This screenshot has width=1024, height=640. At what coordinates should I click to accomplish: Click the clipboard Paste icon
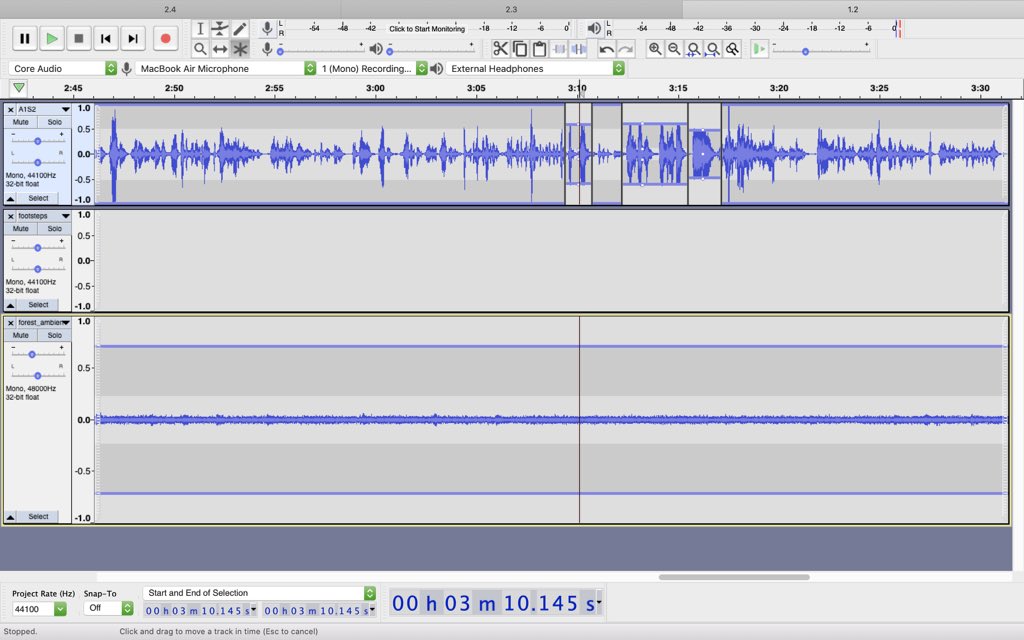539,49
